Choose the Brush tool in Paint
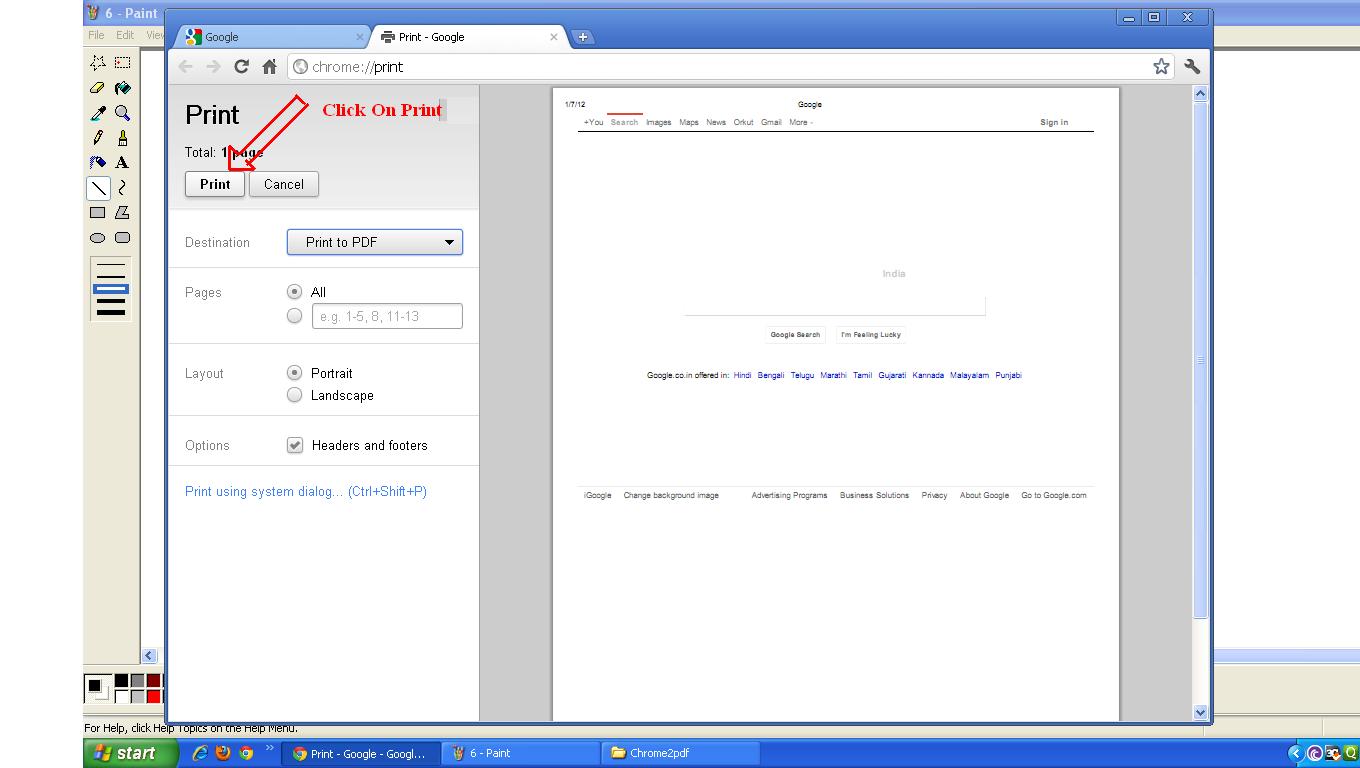 (122, 138)
